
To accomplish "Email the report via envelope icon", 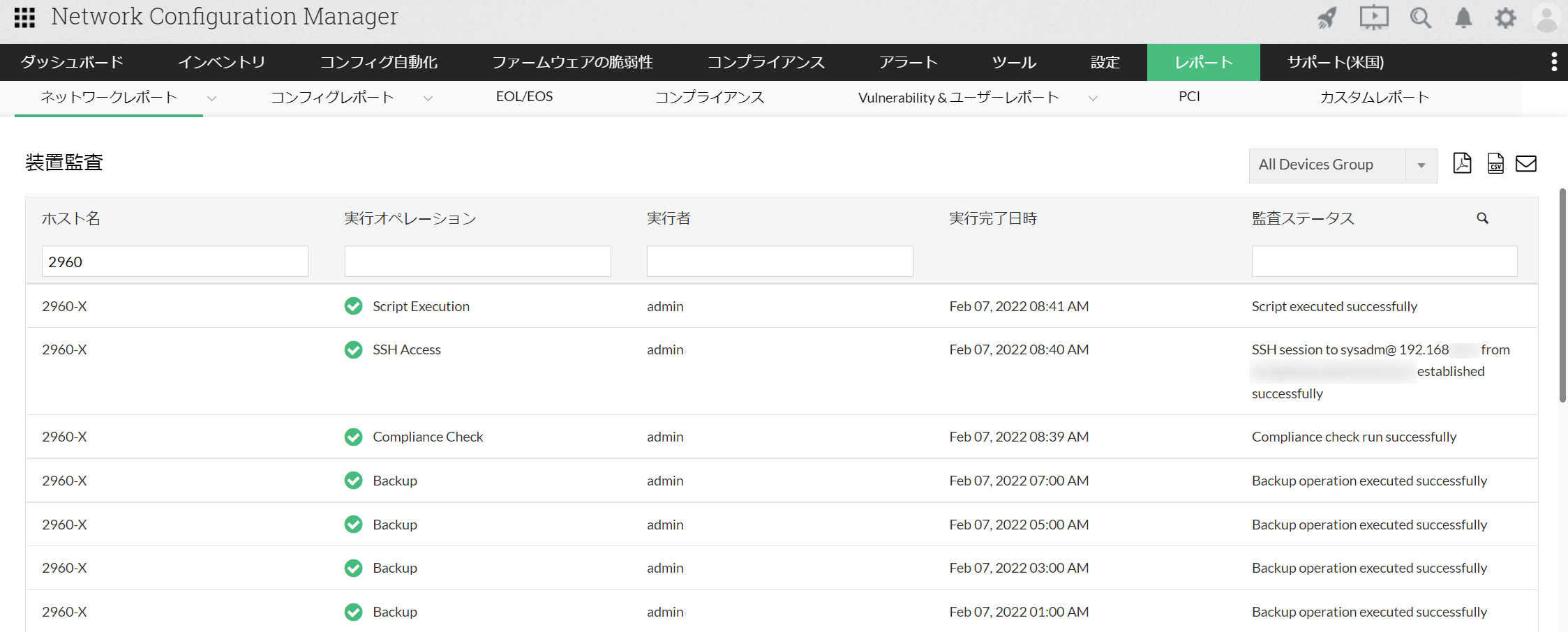I will (1526, 163).
